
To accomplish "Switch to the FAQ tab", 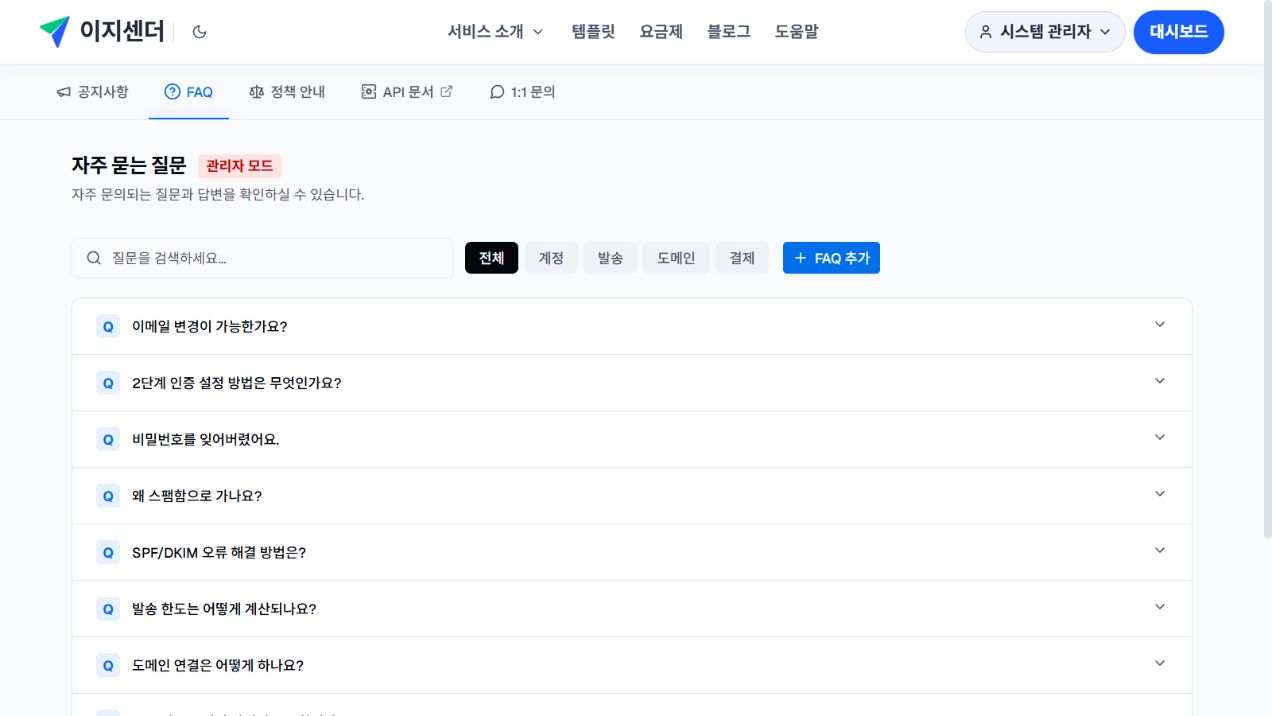I will pyautogui.click(x=189, y=92).
